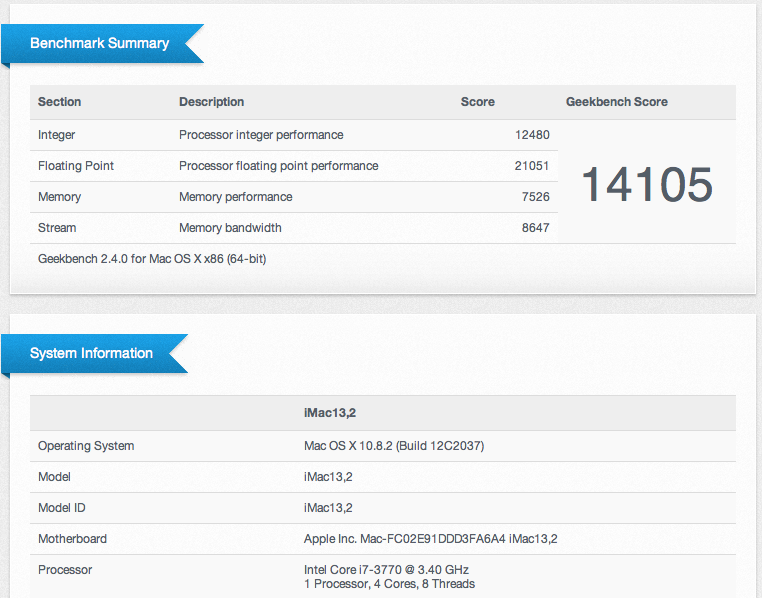Click the stream score 8647

coord(536,228)
